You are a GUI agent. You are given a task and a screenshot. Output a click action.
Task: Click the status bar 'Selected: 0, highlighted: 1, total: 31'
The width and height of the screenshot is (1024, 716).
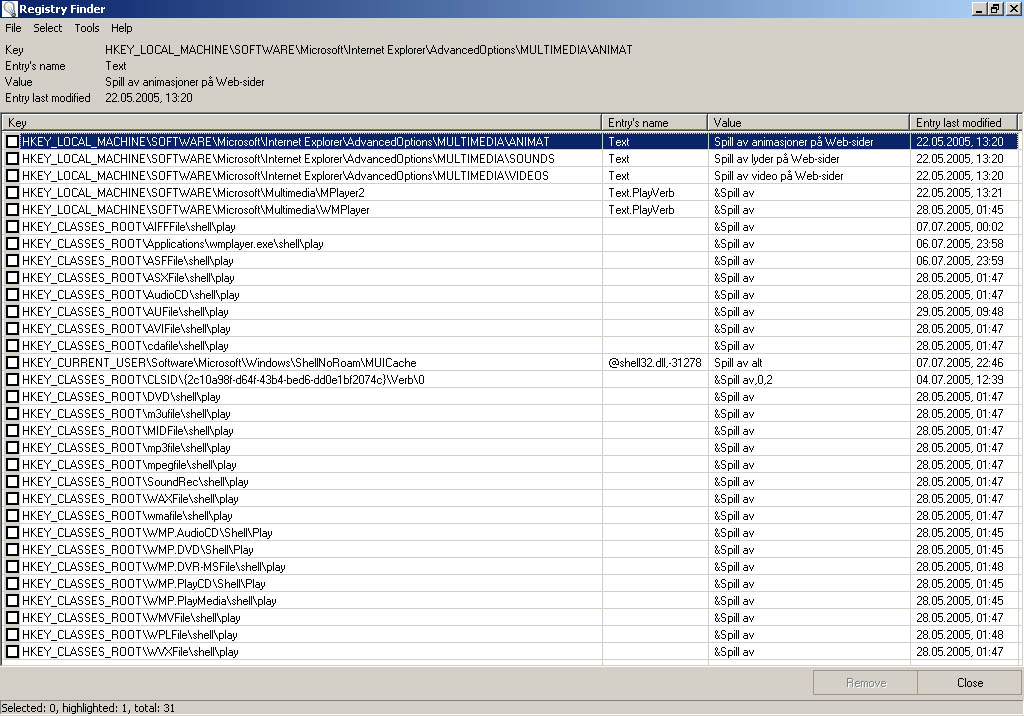tap(88, 708)
